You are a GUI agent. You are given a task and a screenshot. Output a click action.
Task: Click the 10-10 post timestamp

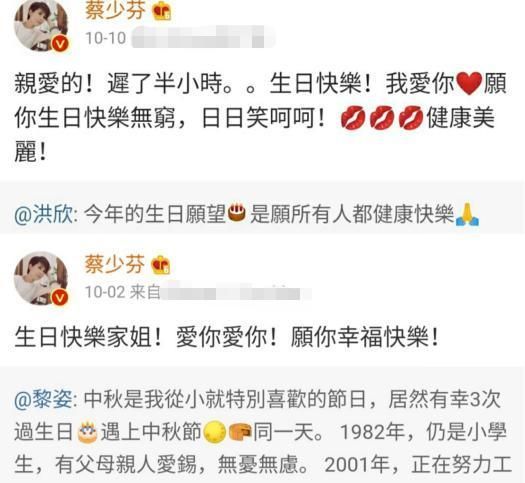click(106, 38)
